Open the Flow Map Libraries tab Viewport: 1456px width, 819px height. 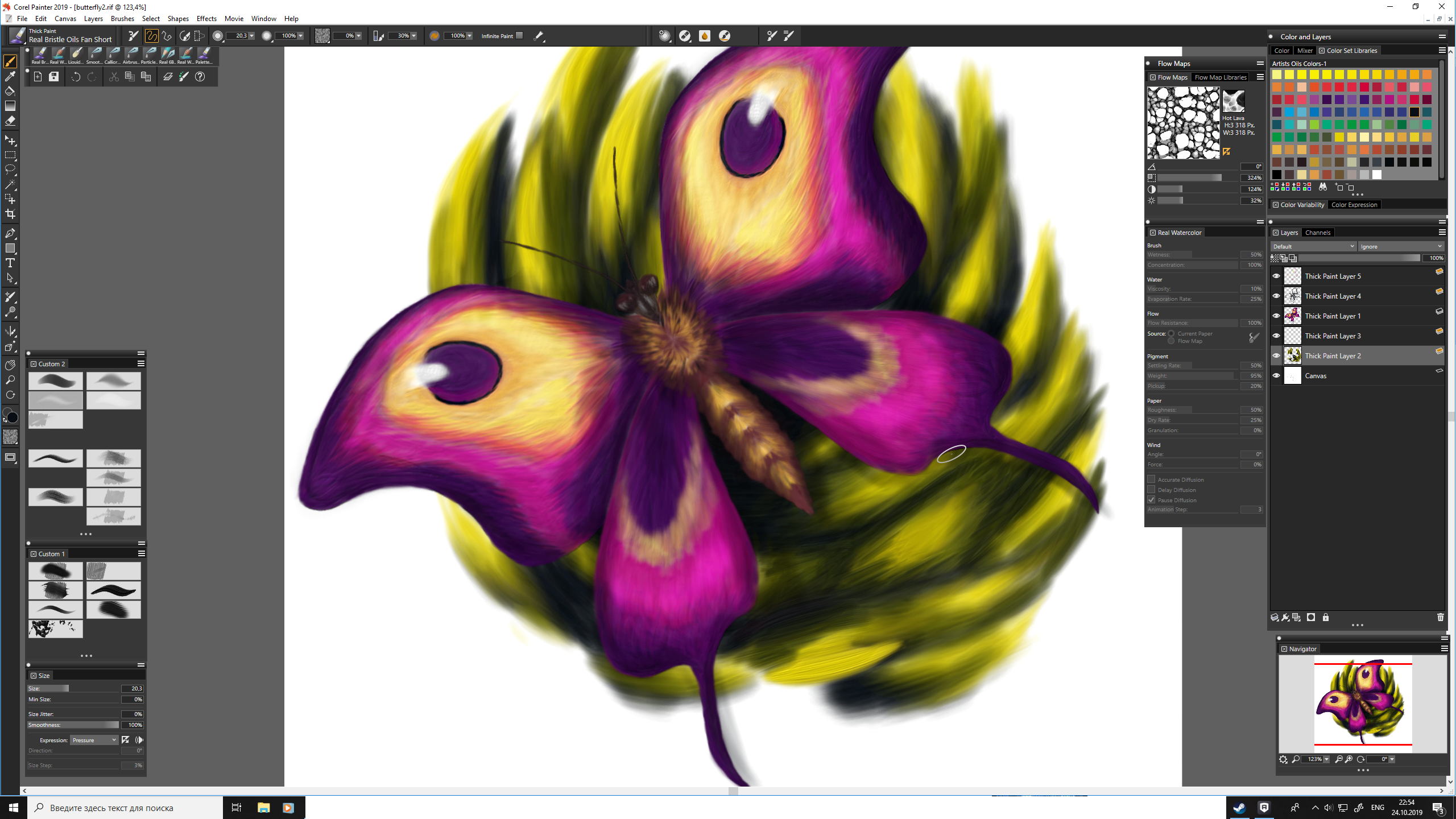click(x=1220, y=77)
